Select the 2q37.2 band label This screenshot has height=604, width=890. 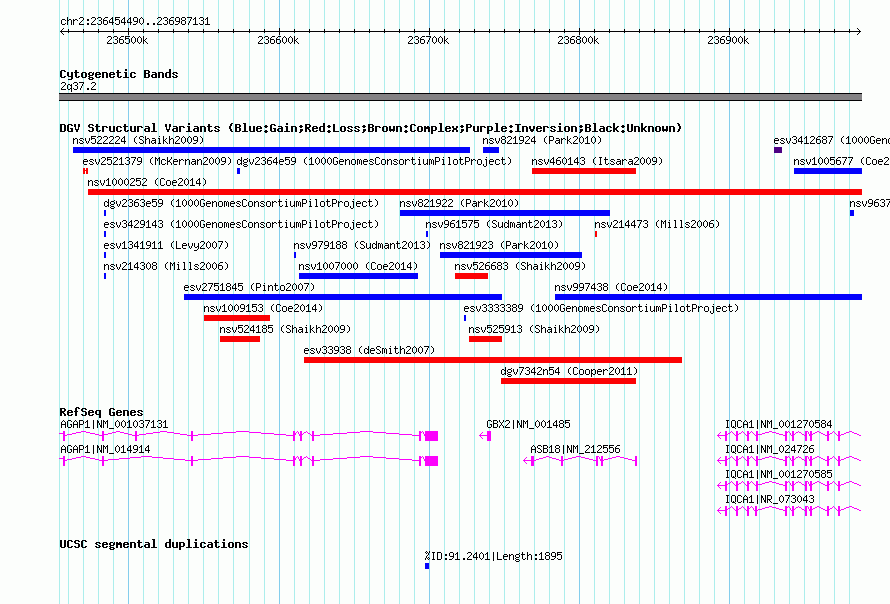pyautogui.click(x=78, y=86)
